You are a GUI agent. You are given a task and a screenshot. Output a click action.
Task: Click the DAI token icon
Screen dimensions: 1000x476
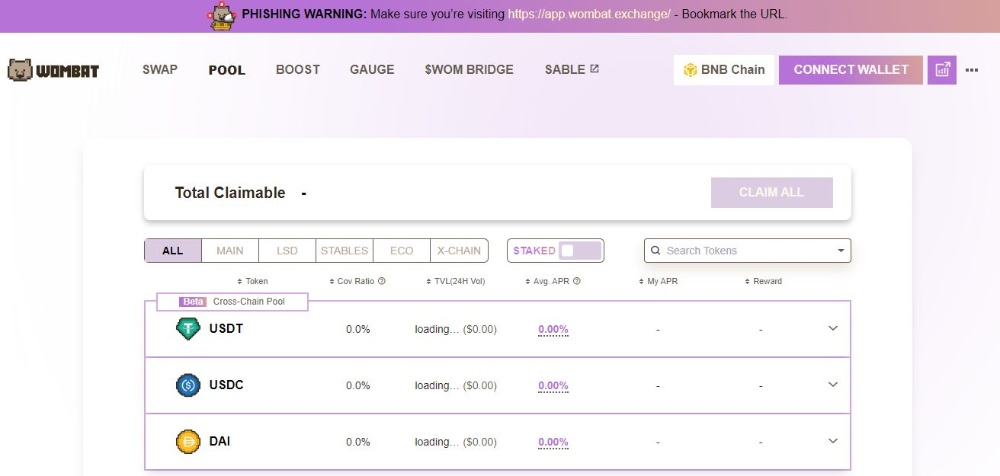[x=188, y=441]
